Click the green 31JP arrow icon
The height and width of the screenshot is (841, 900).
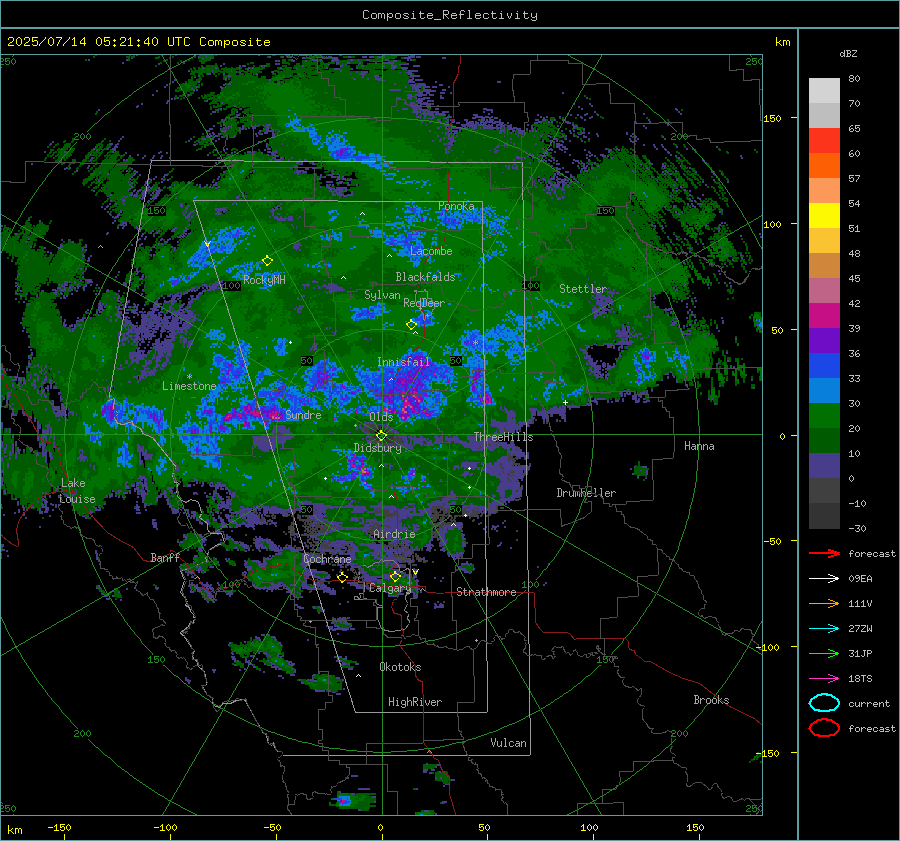pyautogui.click(x=824, y=653)
